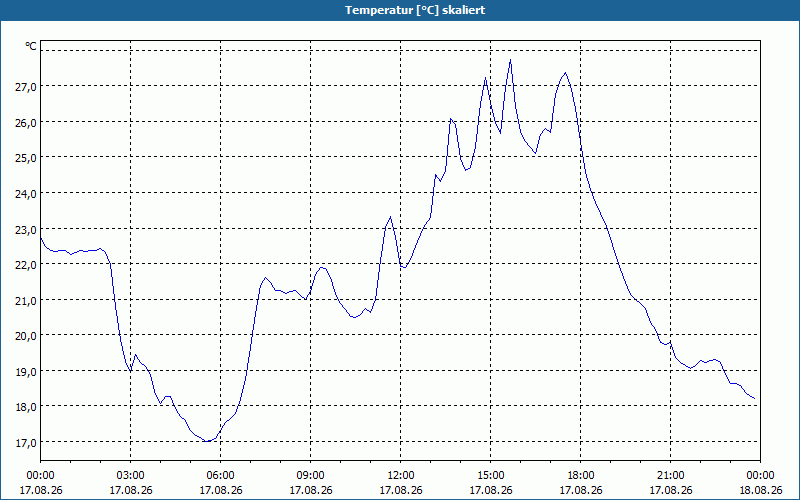The height and width of the screenshot is (500, 800).
Task: Select the 22,0 y-axis tick label
Action: coord(26,265)
